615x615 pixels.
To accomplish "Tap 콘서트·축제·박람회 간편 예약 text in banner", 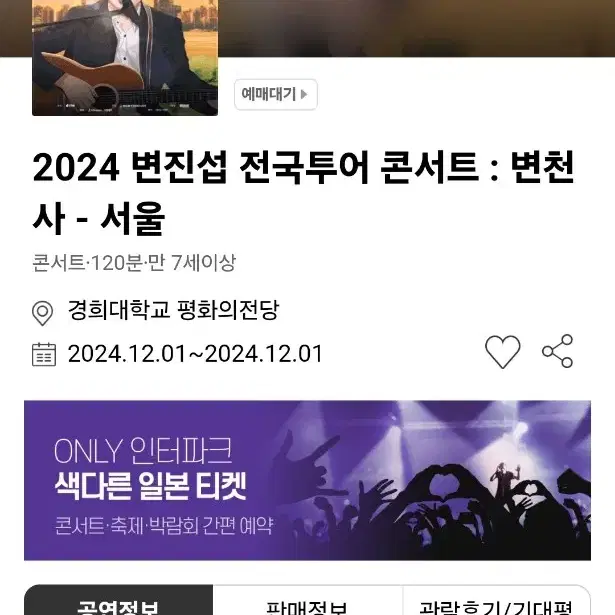I will click(x=164, y=526).
